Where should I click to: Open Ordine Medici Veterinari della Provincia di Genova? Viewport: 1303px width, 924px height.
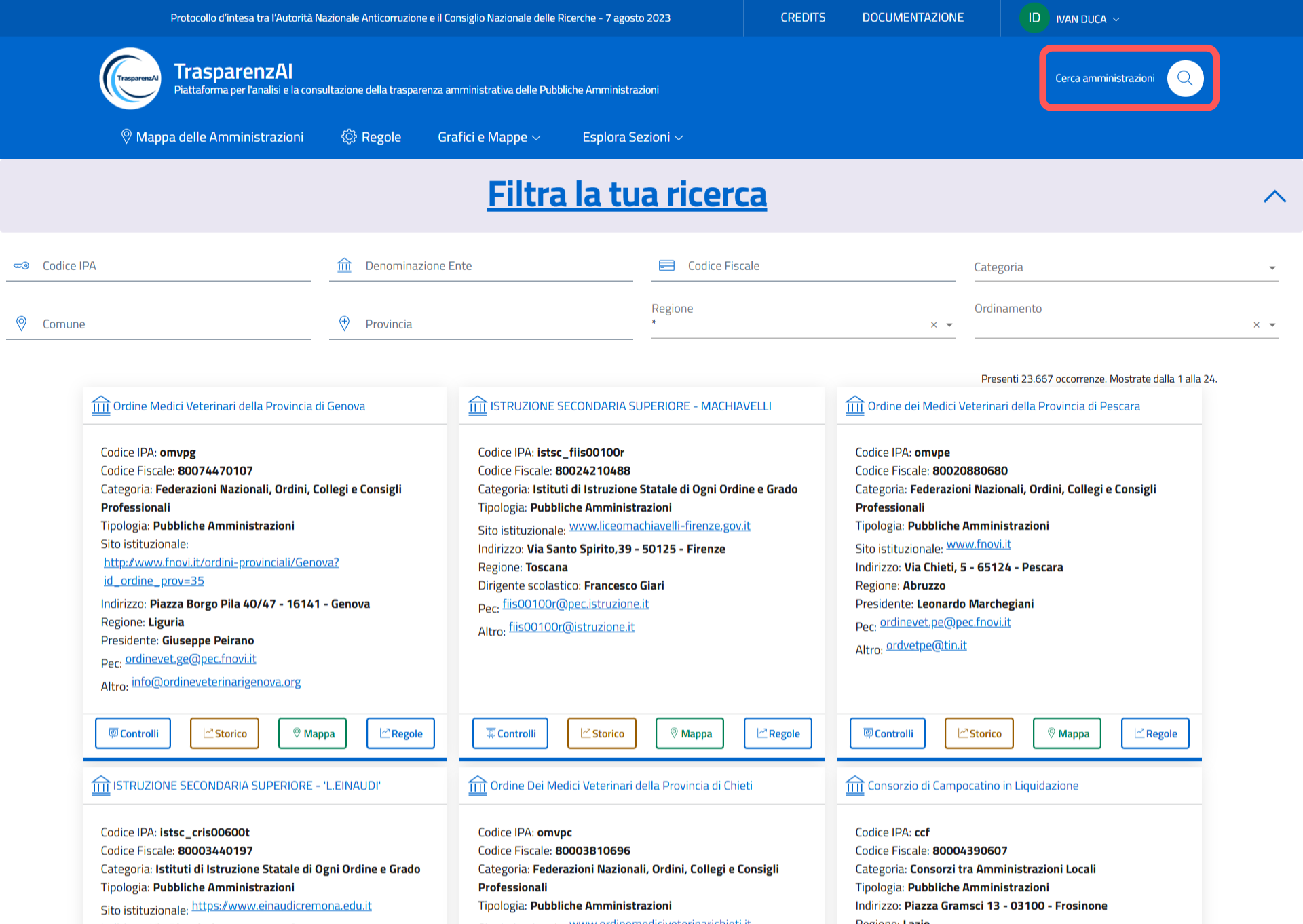click(239, 406)
